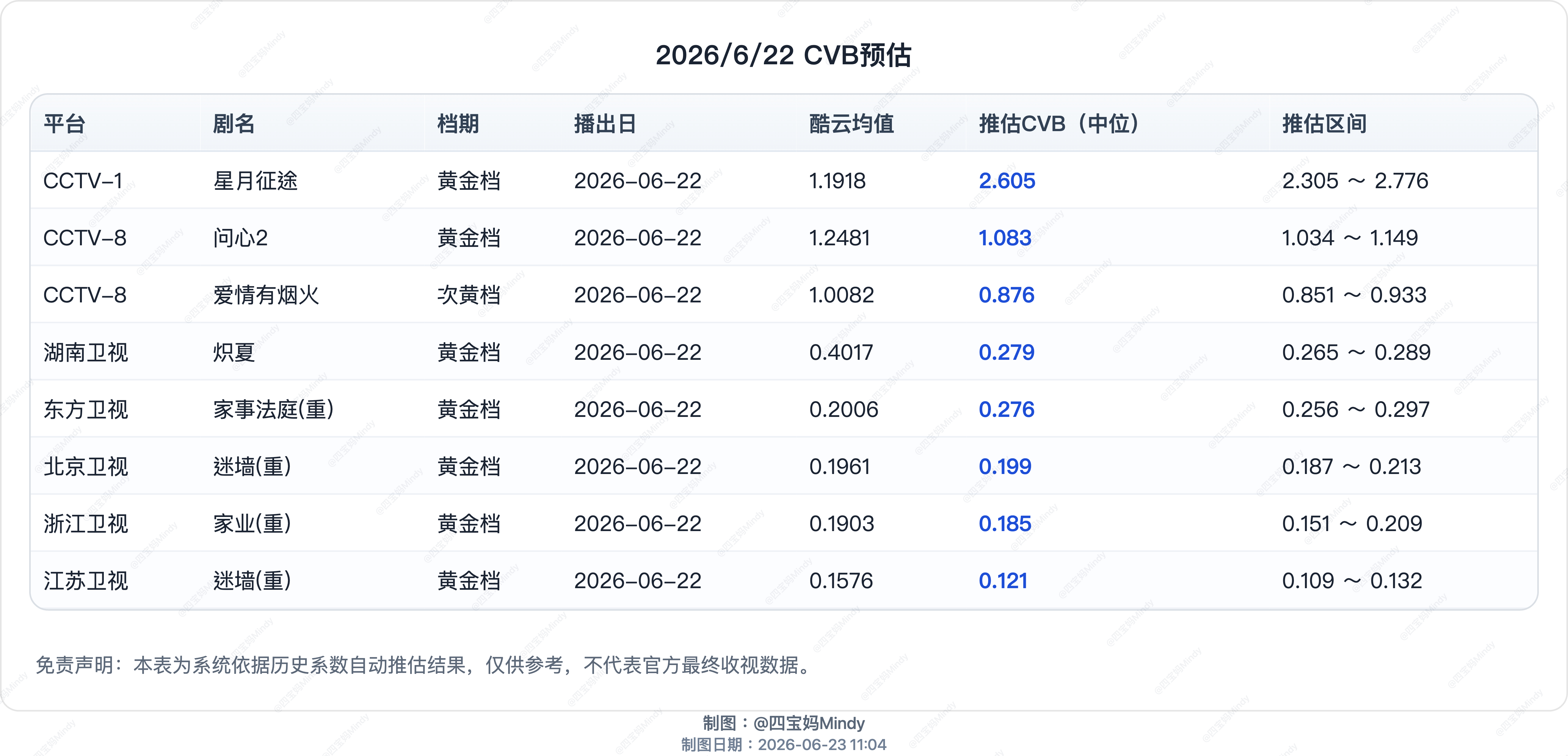
Task: Select the drama name '家事法庭(重)'
Action: pyautogui.click(x=273, y=410)
